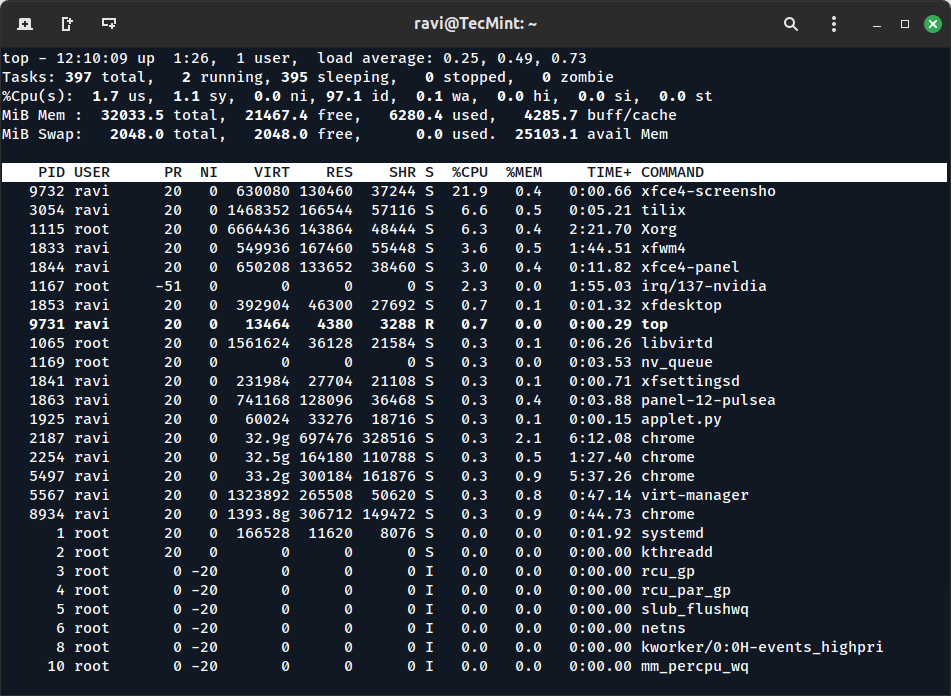Click the tilix command name
The image size is (951, 696).
coord(664,210)
